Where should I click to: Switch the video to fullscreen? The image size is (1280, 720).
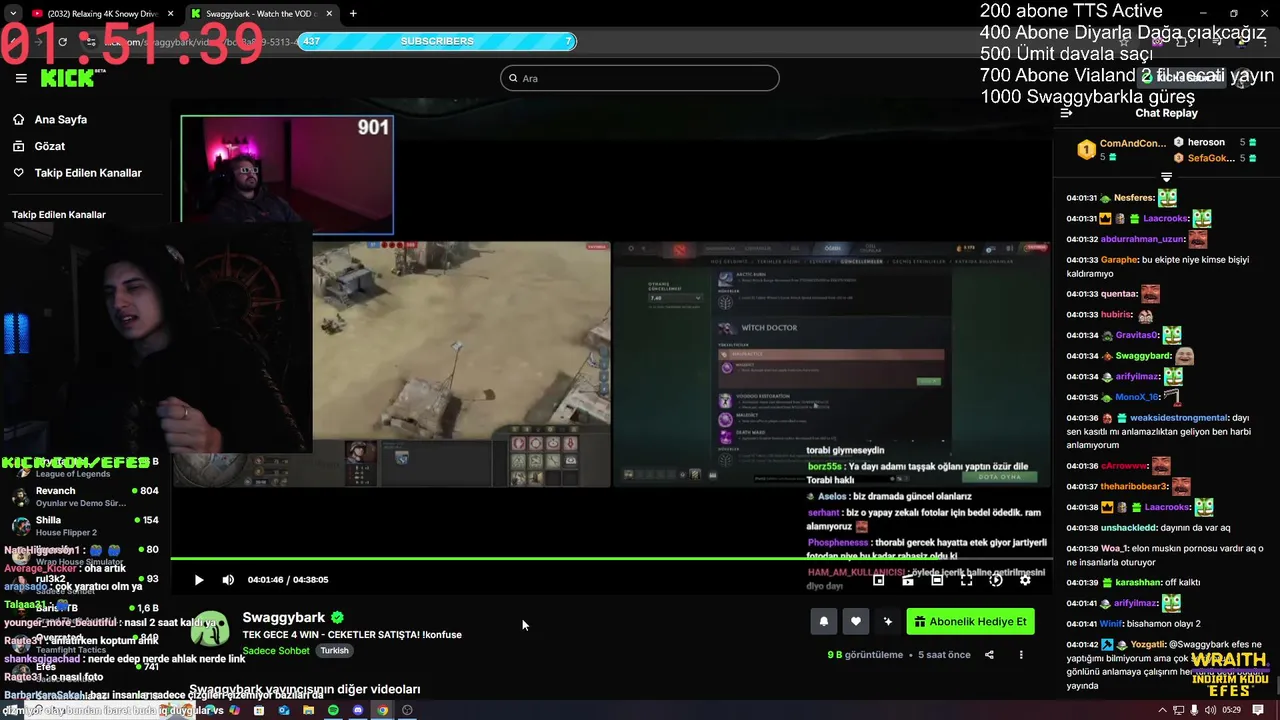pos(966,580)
